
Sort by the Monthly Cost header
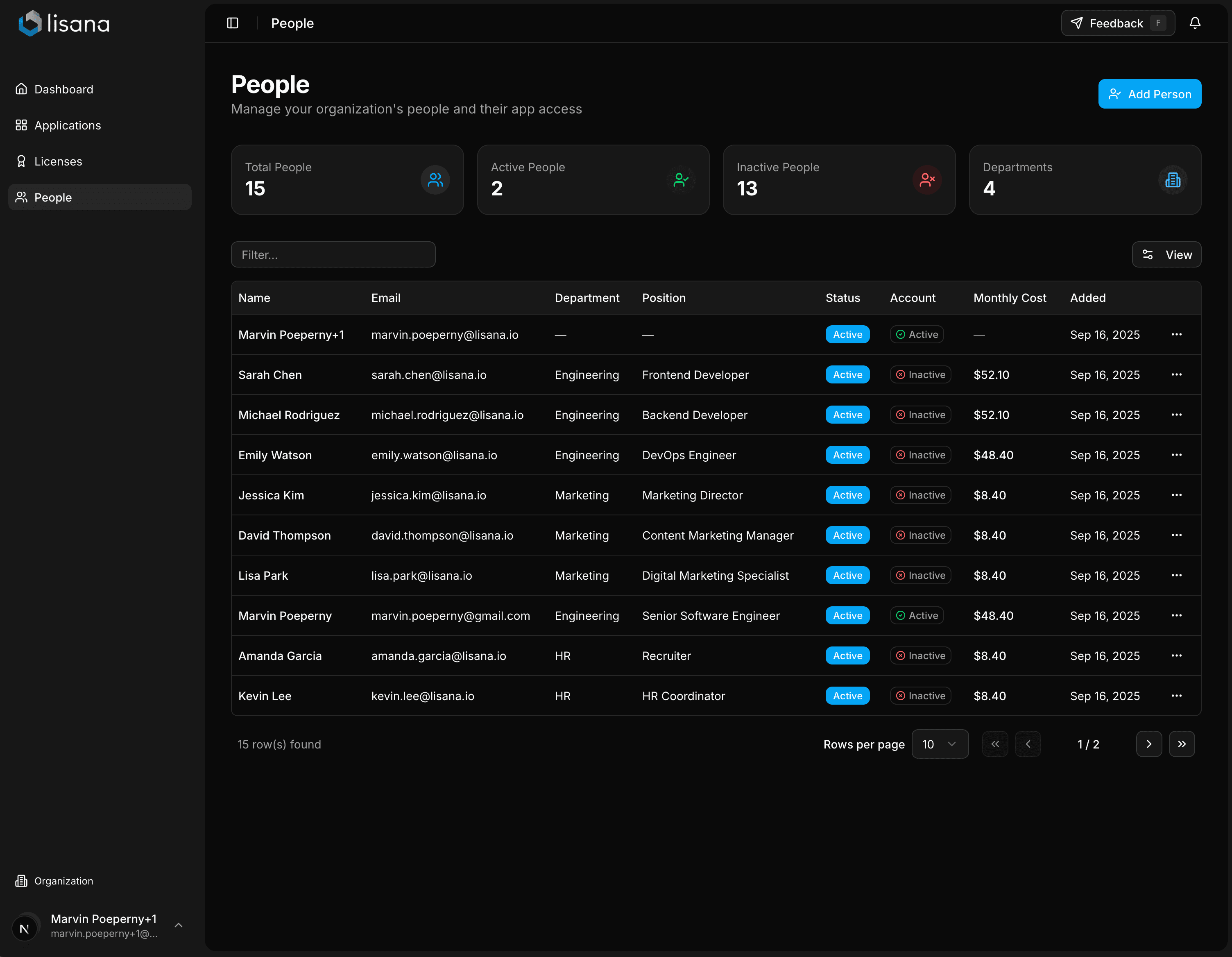[1010, 298]
